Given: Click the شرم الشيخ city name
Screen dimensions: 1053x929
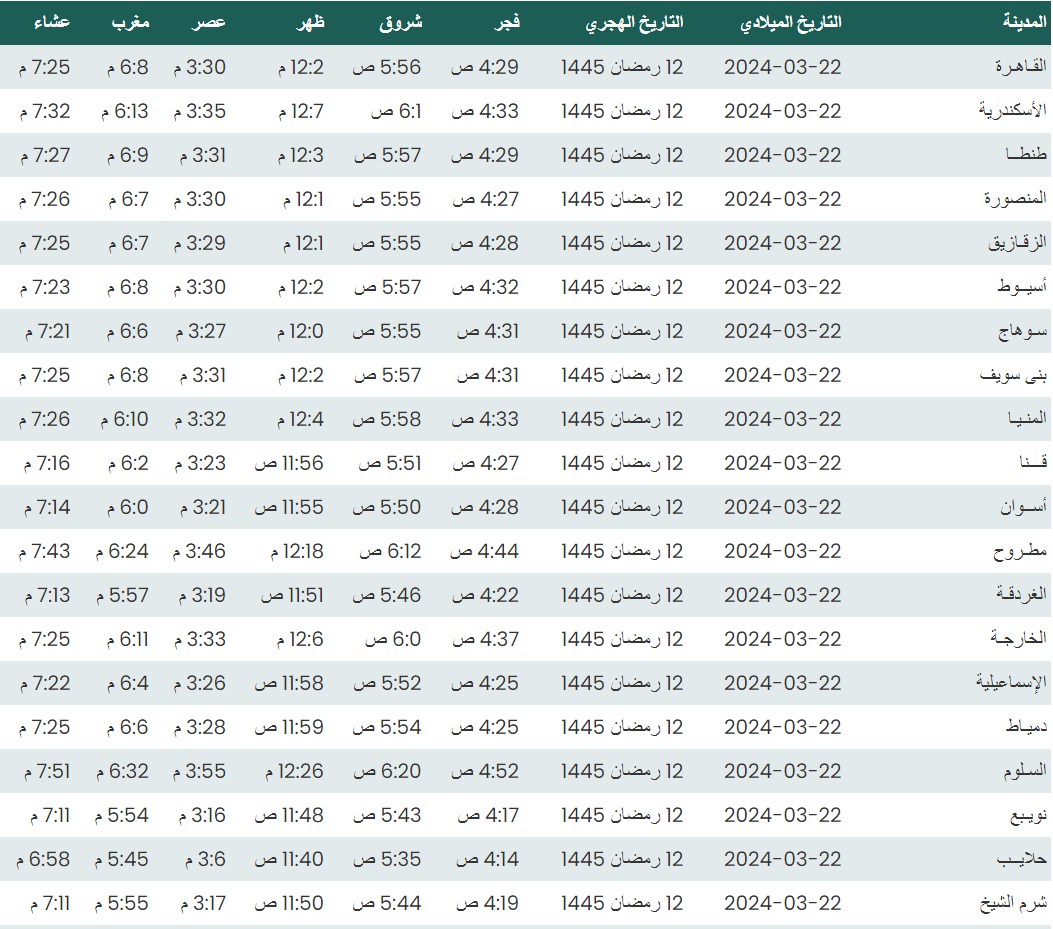Looking at the screenshot, I should click(1013, 903).
